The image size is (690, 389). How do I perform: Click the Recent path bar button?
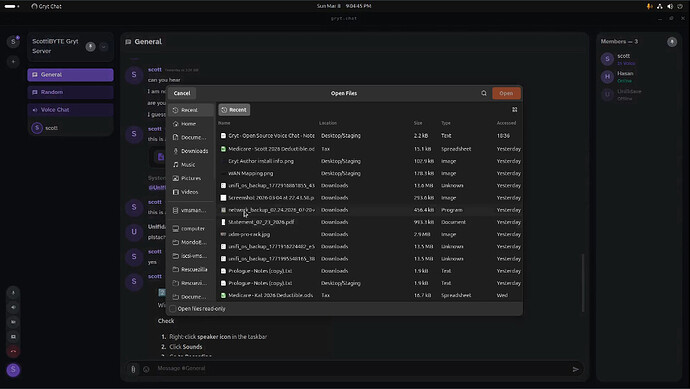(234, 110)
